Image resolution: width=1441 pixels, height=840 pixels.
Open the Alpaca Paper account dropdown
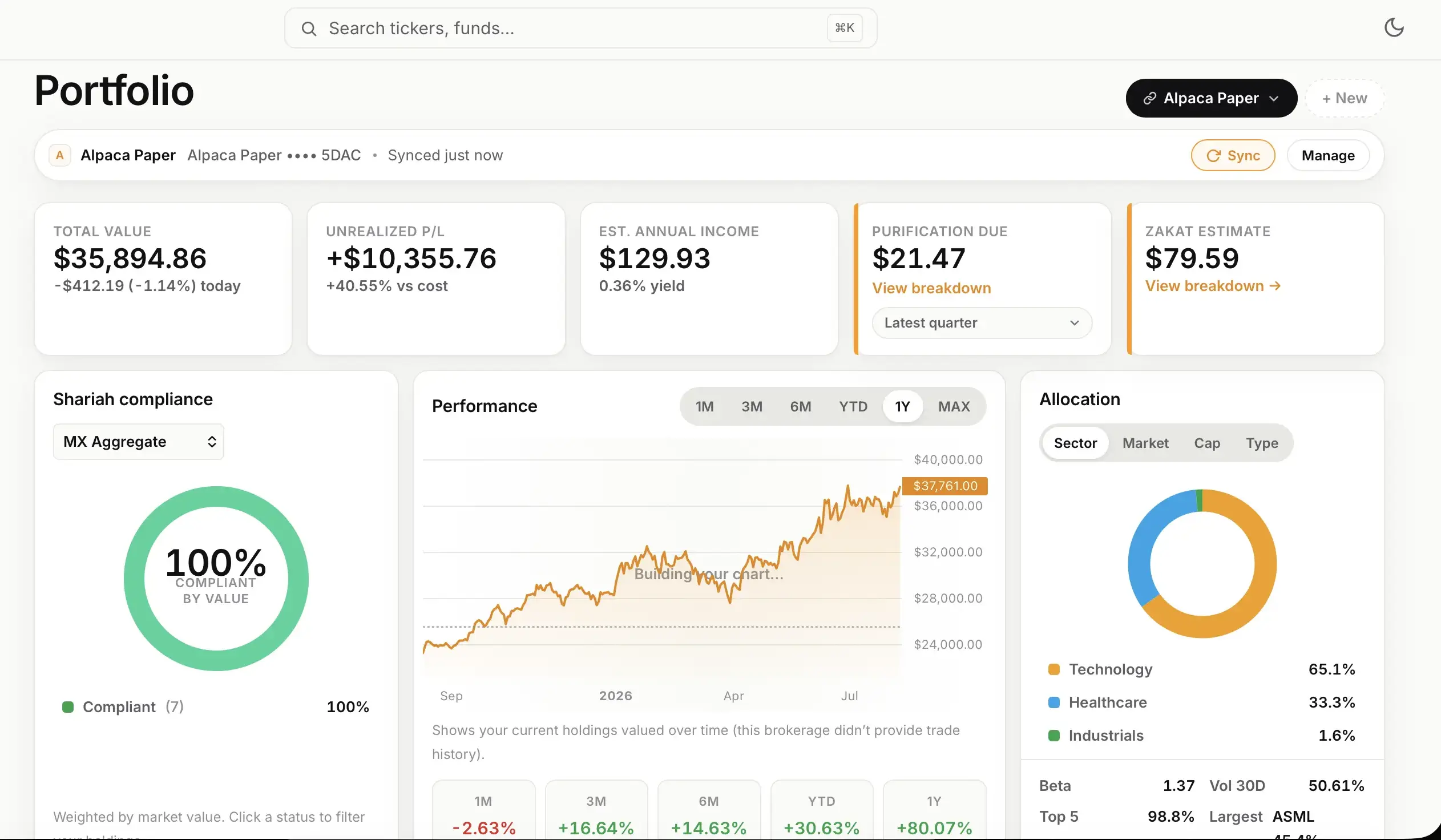click(1211, 98)
